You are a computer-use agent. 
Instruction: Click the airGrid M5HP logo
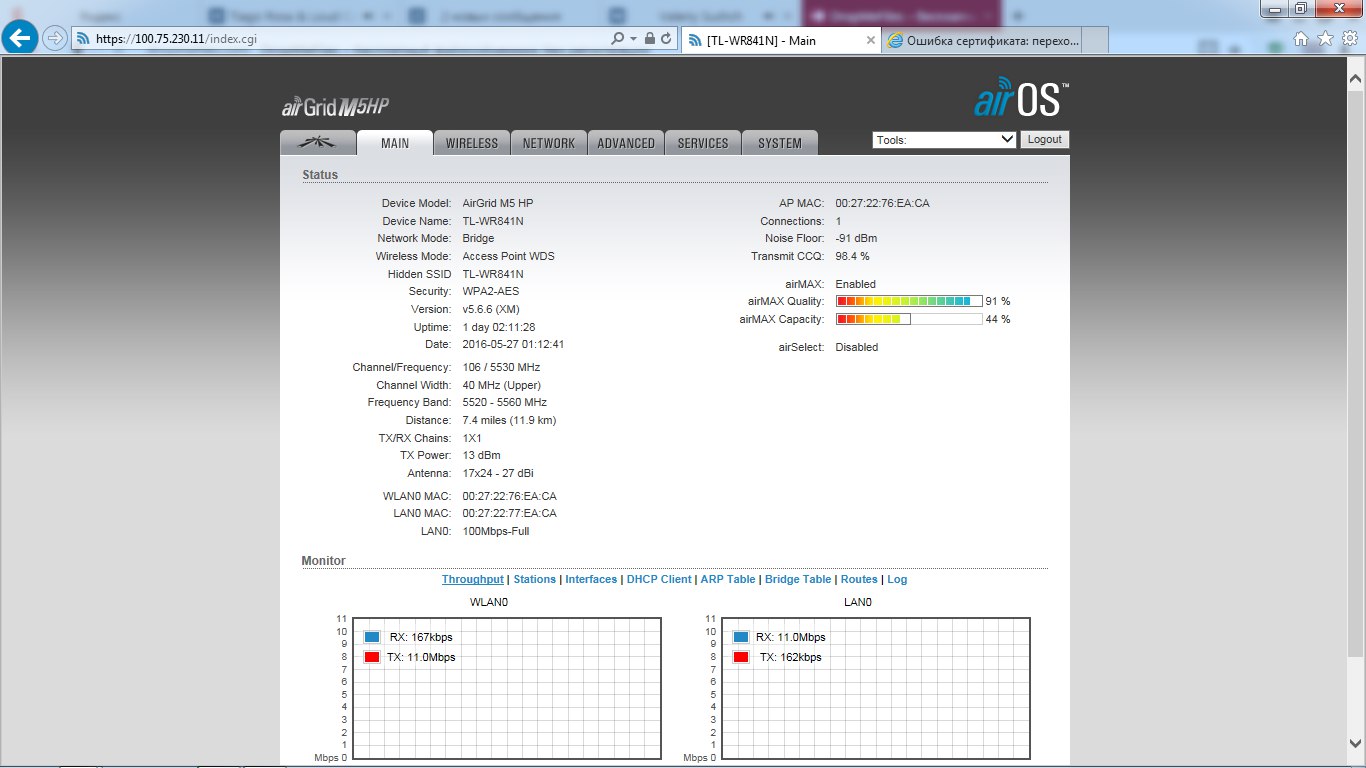coord(334,108)
